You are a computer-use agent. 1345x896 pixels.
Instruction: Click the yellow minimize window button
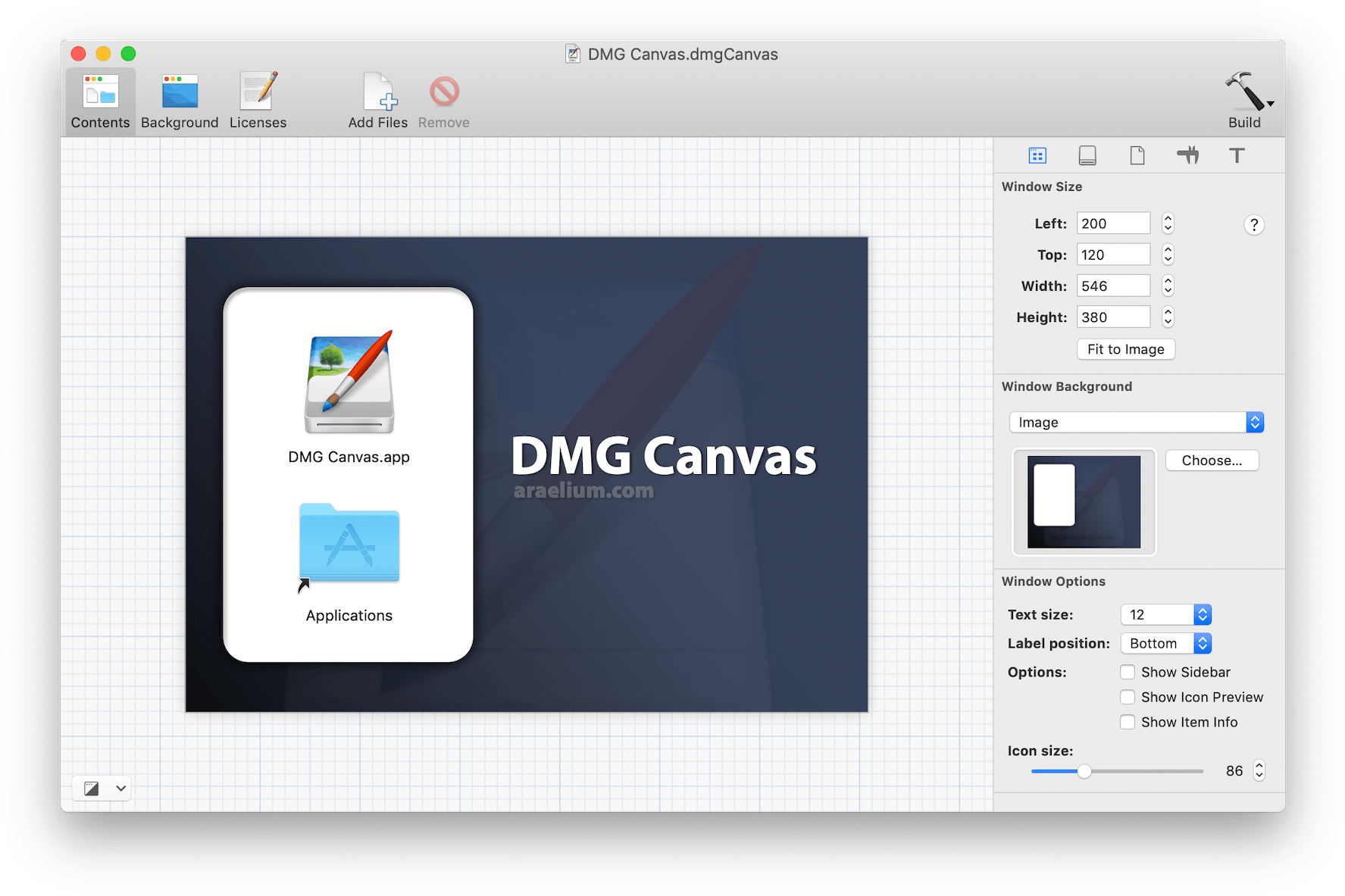pos(103,54)
